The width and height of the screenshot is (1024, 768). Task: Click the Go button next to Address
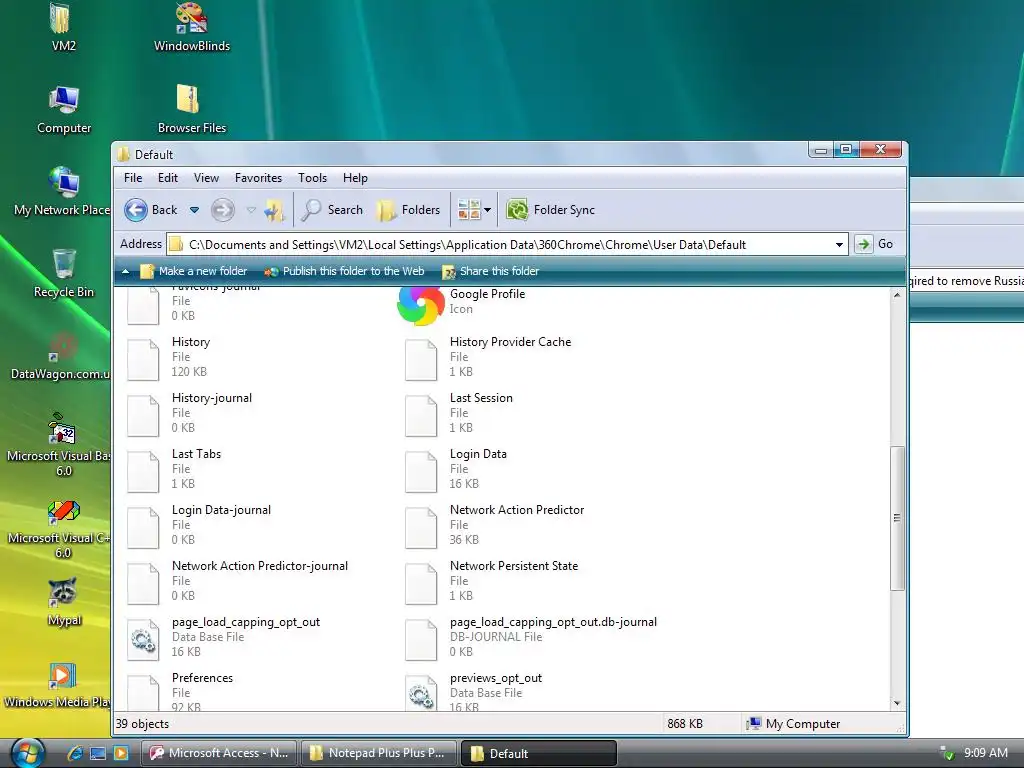(x=874, y=244)
